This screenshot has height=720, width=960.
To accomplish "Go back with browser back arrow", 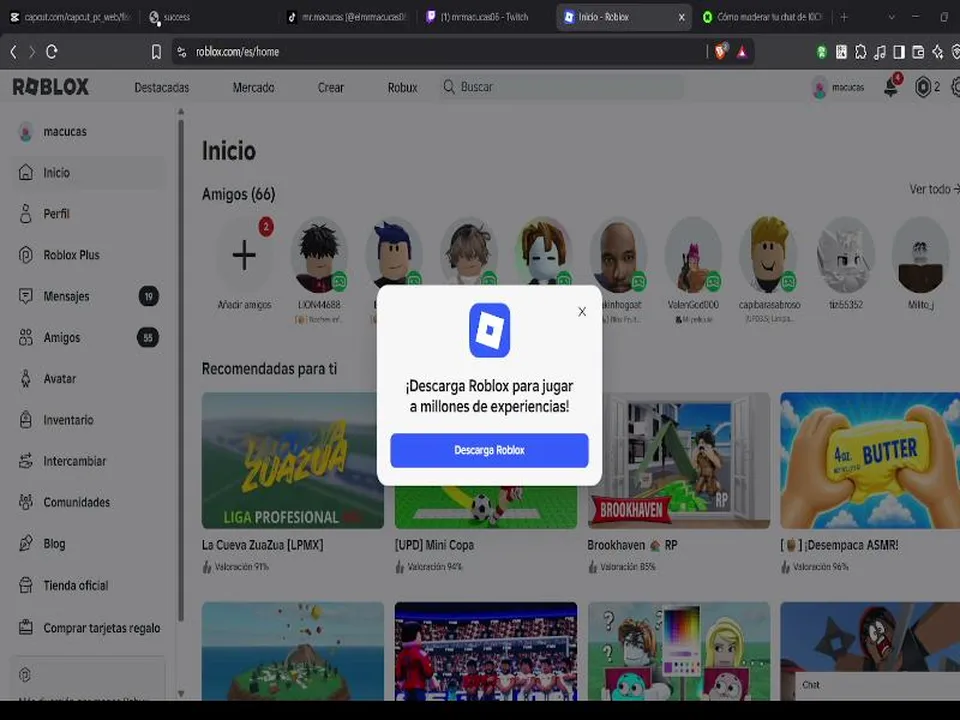I will pyautogui.click(x=13, y=52).
